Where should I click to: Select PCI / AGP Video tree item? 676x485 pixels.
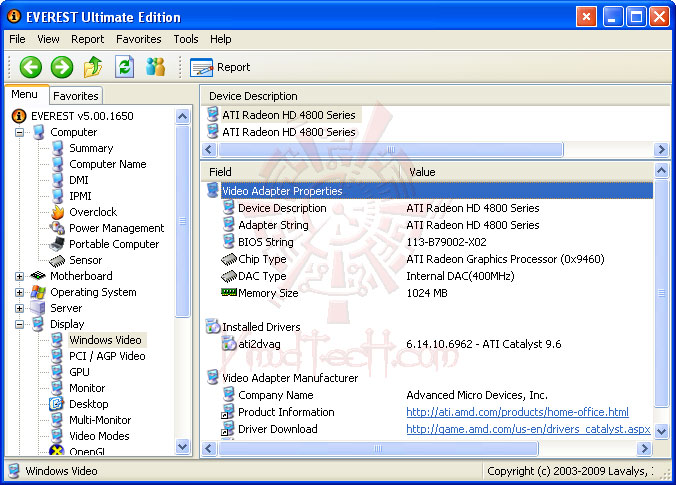(x=107, y=356)
